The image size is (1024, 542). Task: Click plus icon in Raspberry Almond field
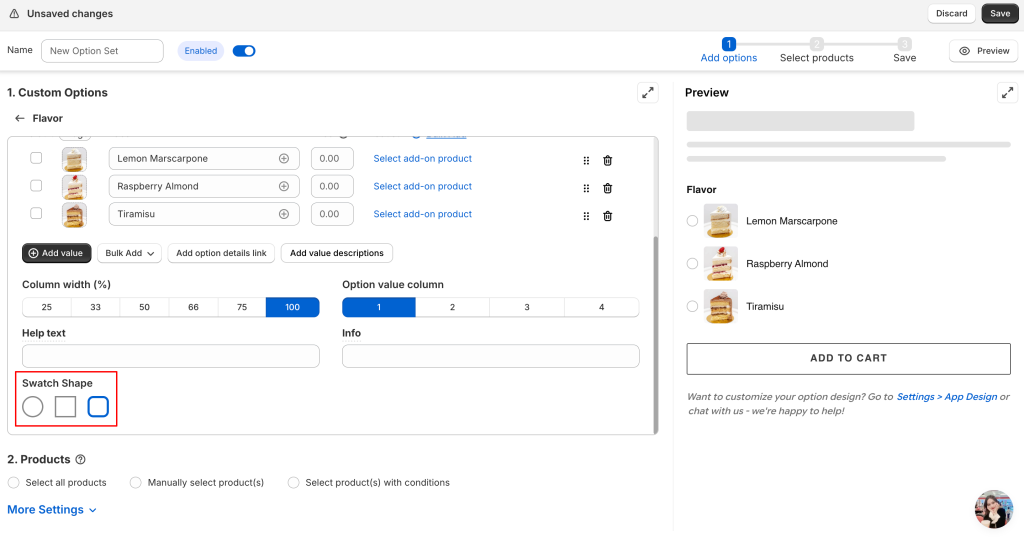coord(284,187)
